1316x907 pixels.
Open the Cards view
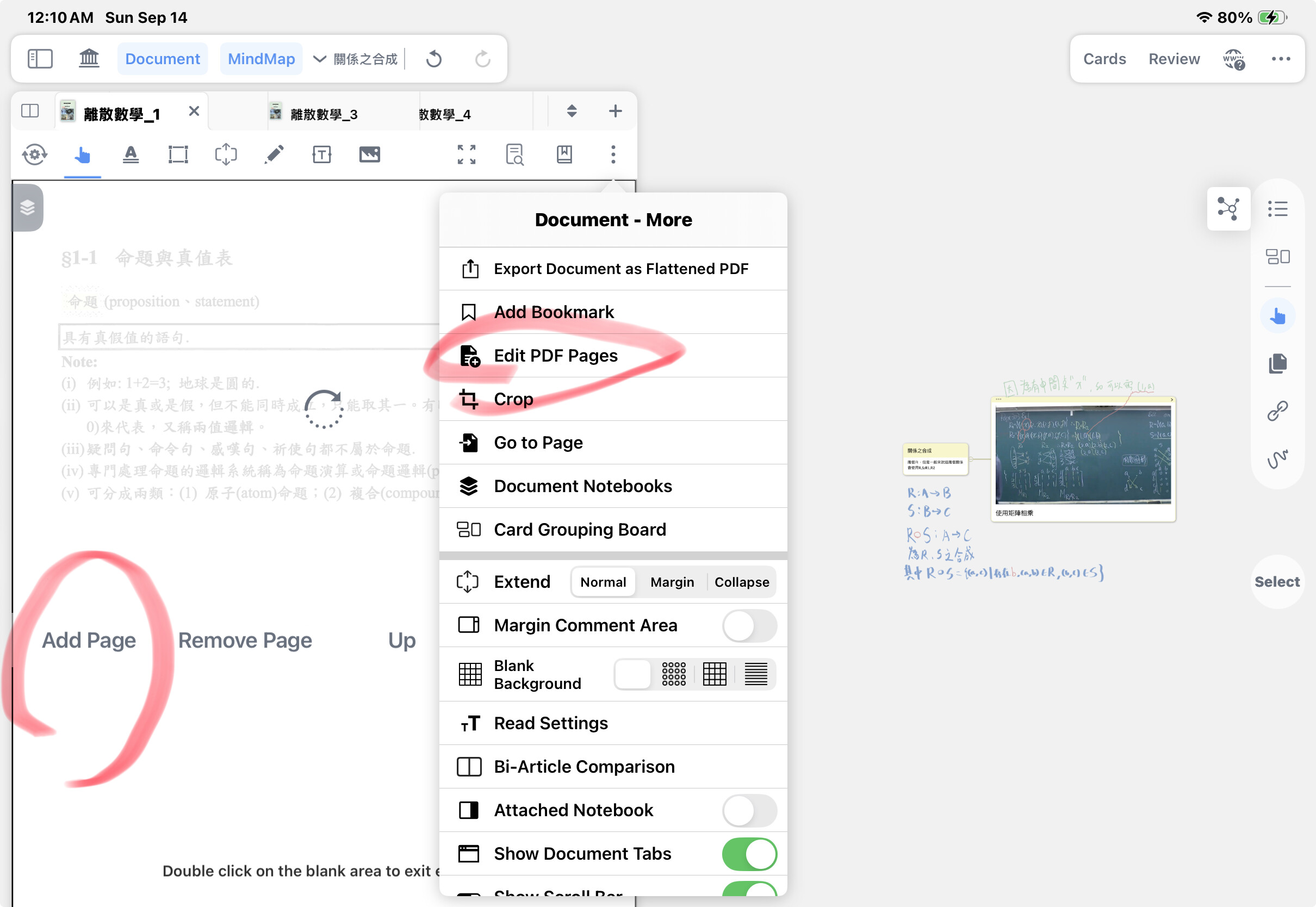(x=1104, y=59)
